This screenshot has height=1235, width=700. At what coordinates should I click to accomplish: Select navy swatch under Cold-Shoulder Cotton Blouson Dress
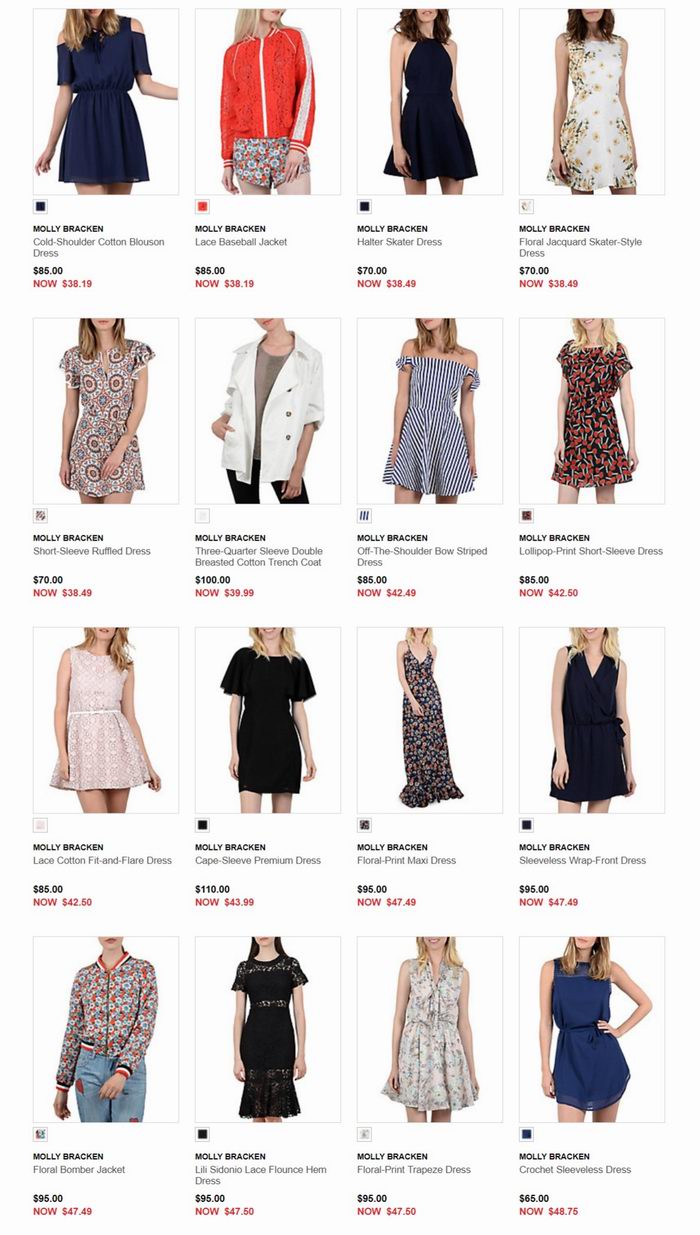[40, 206]
